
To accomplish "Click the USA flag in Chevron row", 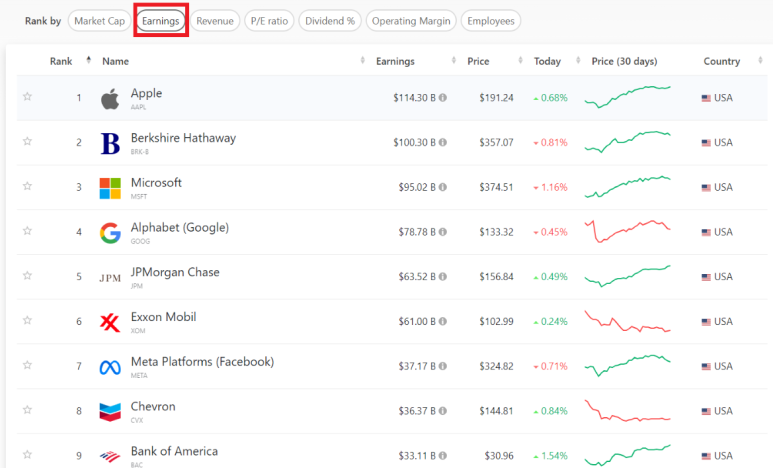I will 706,411.
